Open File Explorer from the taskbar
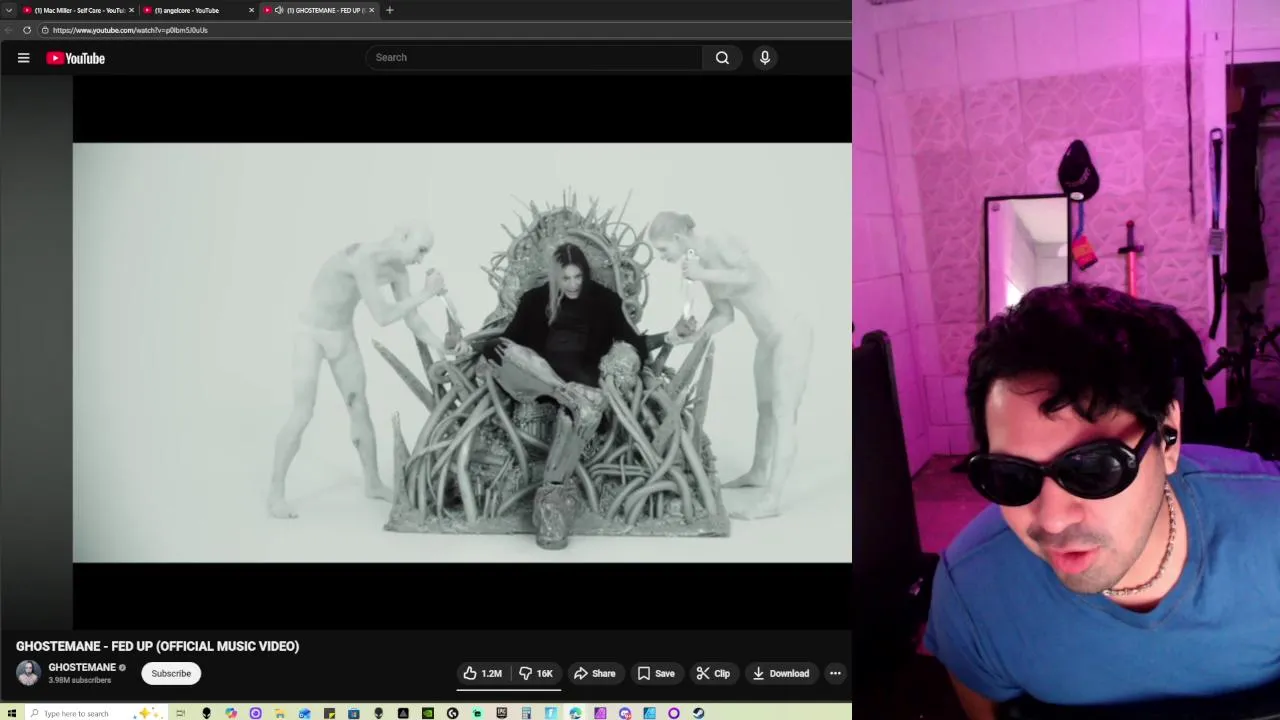The image size is (1280, 720). point(280,713)
